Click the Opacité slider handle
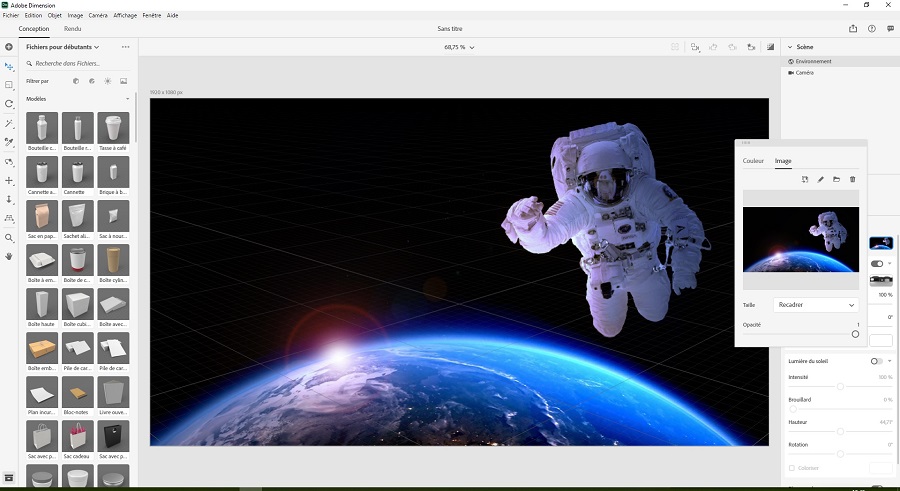 click(855, 334)
